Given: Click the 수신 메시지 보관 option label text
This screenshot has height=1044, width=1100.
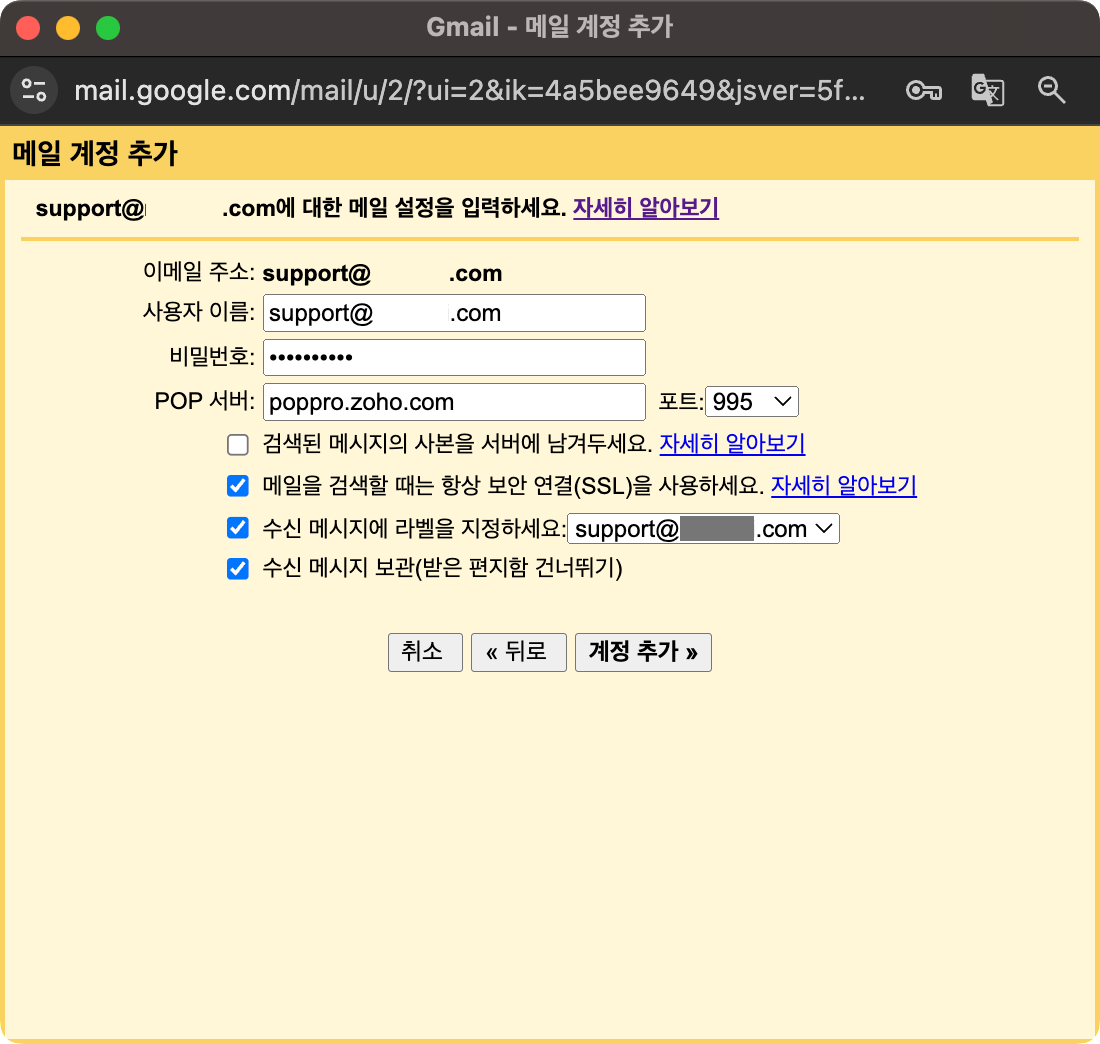Looking at the screenshot, I should pyautogui.click(x=442, y=568).
